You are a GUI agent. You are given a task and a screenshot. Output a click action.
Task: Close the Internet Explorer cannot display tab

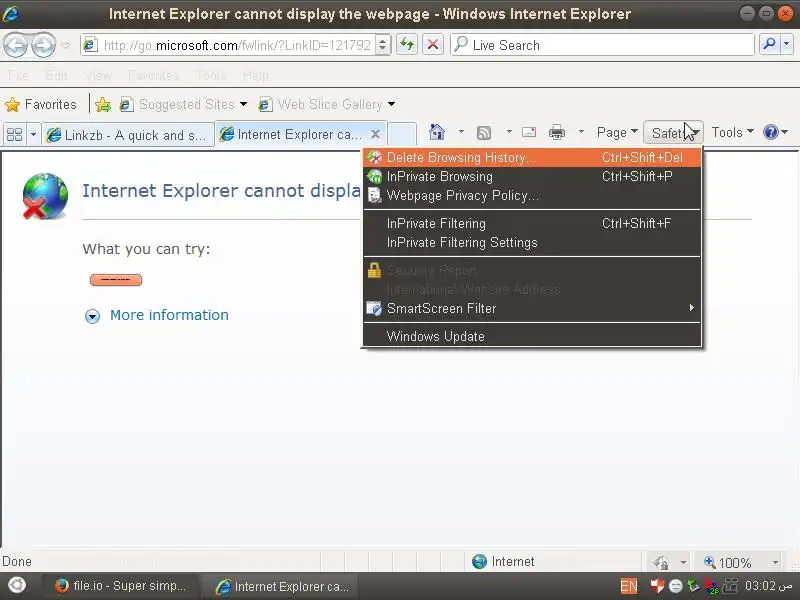375,134
